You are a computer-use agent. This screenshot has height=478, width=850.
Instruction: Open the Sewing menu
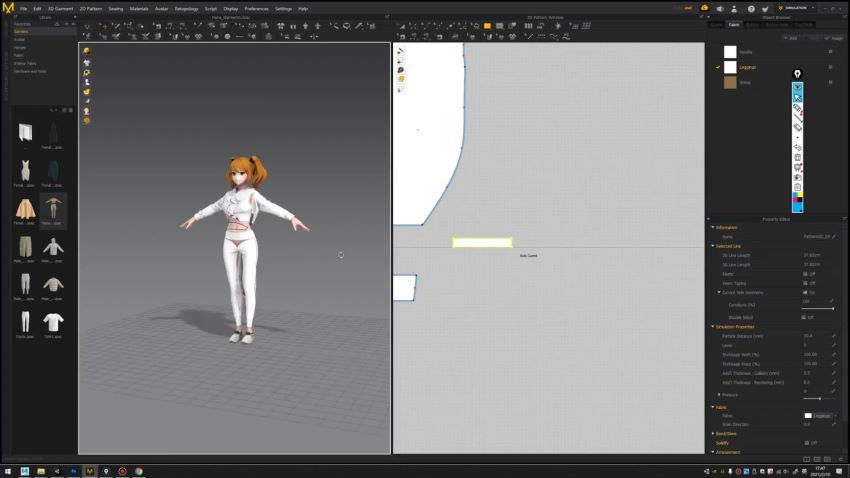115,9
